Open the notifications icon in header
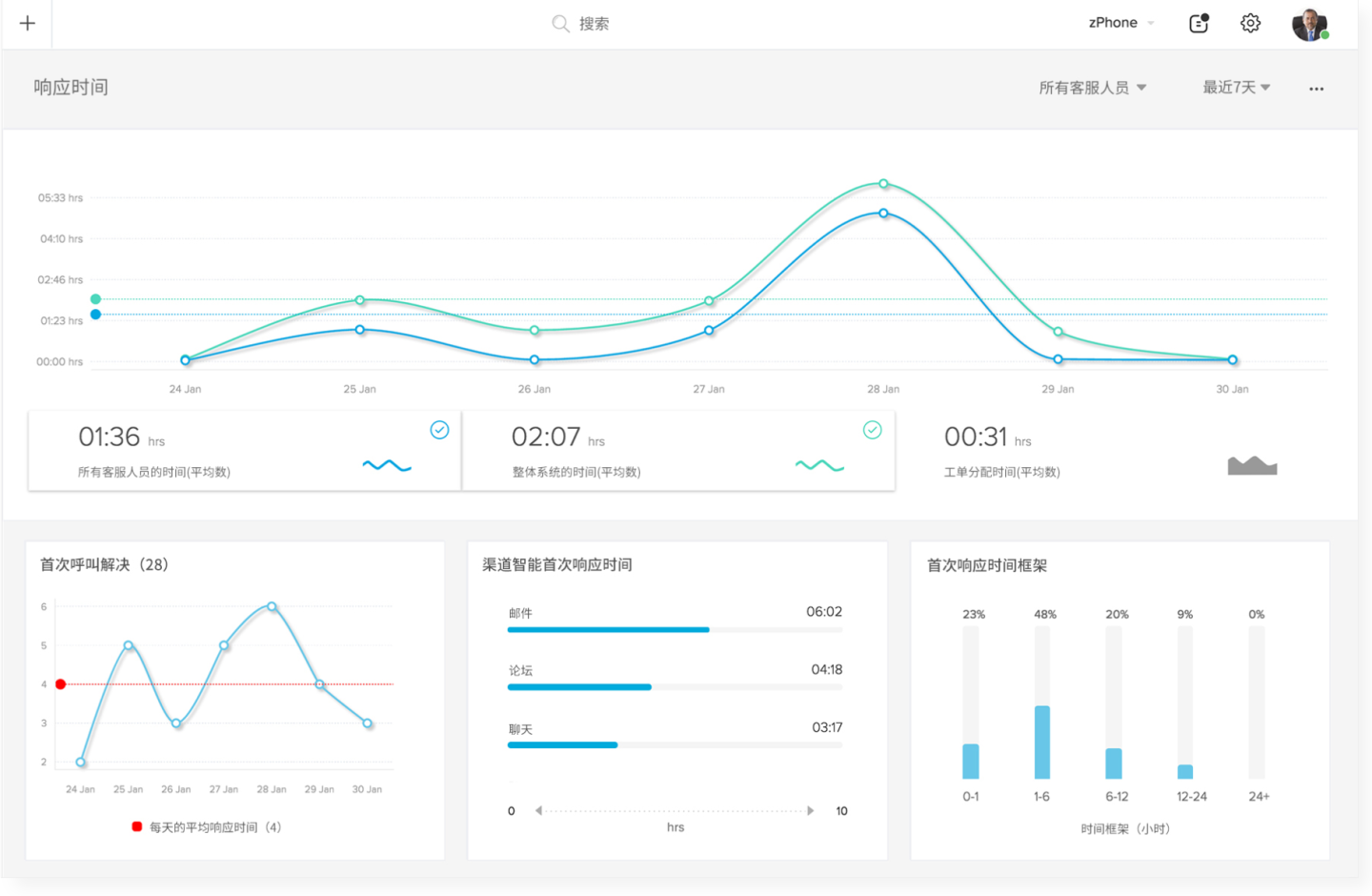Viewport: 1372px width, 896px height. point(1199,24)
